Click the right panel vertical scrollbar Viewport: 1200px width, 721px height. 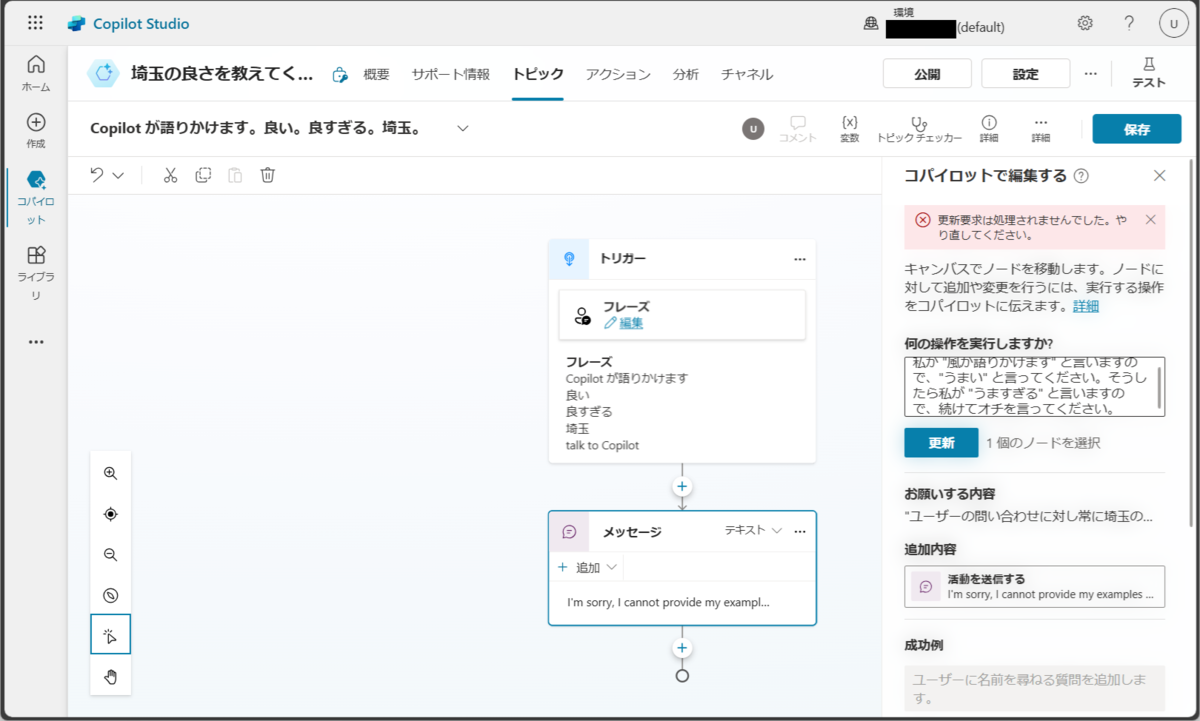1190,342
